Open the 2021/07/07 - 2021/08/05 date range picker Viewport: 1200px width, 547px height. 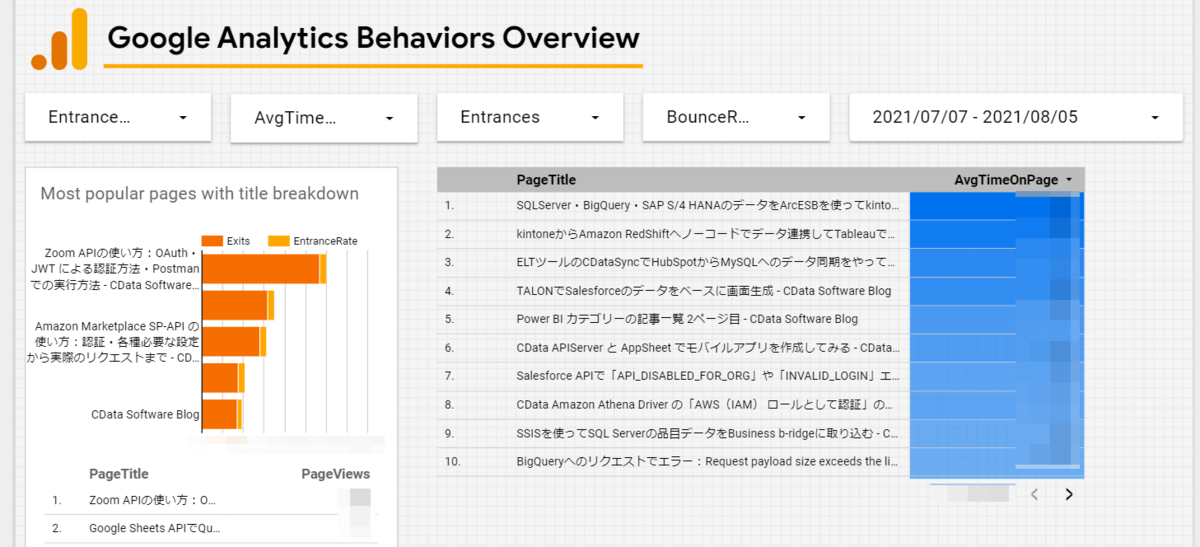tap(1015, 117)
